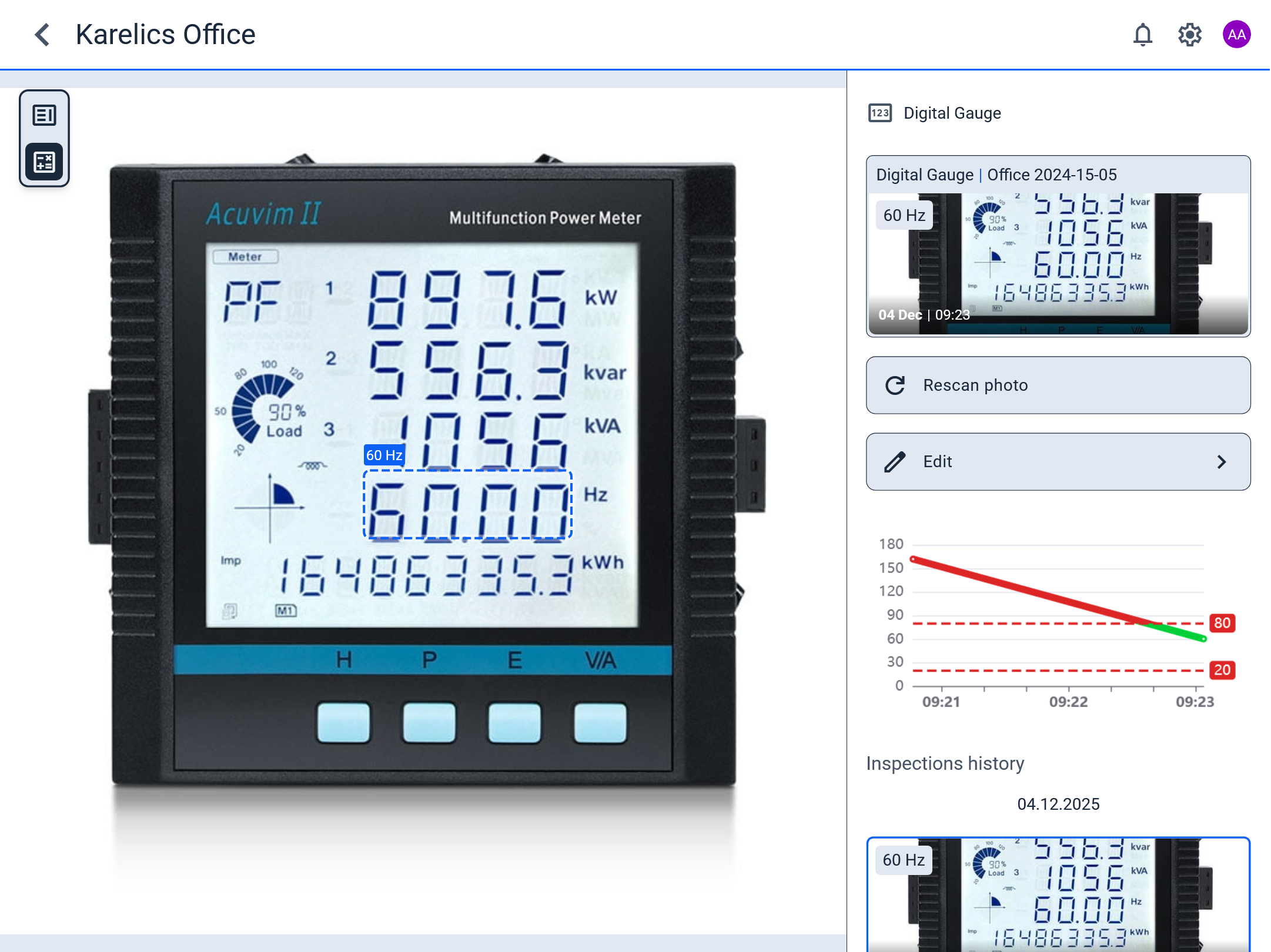Click the Edit button
Screen dimensions: 1271x952
[x=1058, y=462]
